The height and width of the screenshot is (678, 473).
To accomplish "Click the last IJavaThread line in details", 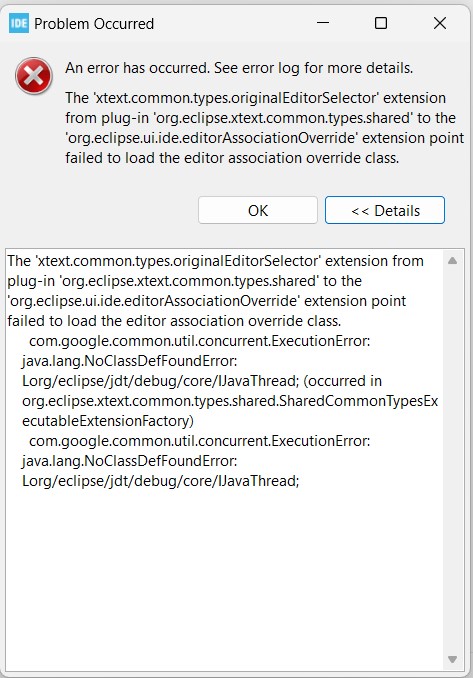I will pyautogui.click(x=160, y=481).
